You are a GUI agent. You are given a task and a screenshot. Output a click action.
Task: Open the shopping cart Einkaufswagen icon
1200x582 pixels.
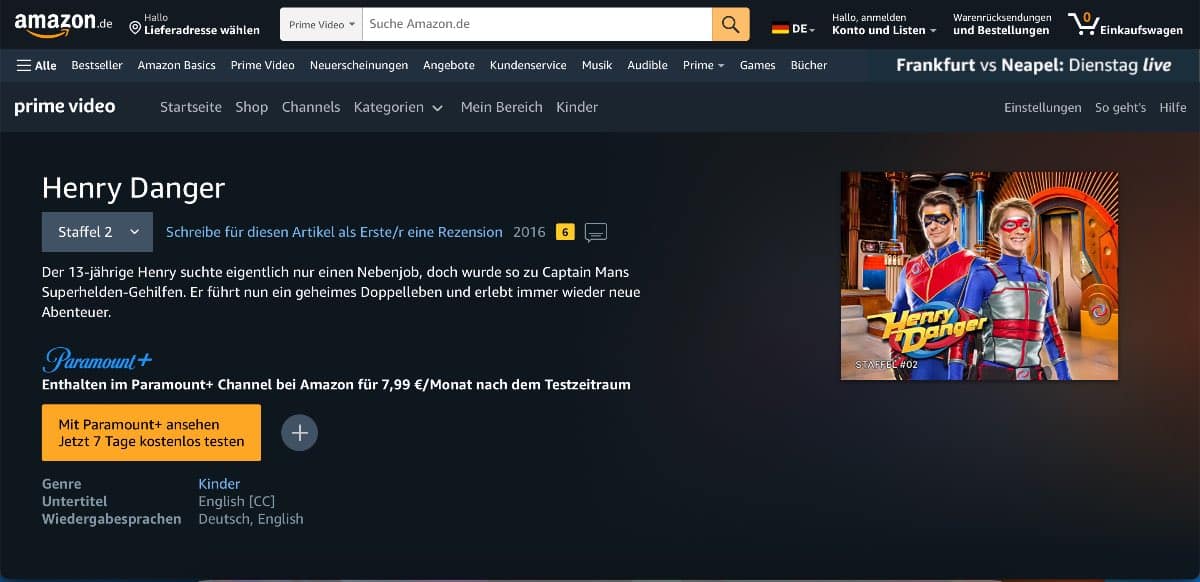(x=1125, y=24)
